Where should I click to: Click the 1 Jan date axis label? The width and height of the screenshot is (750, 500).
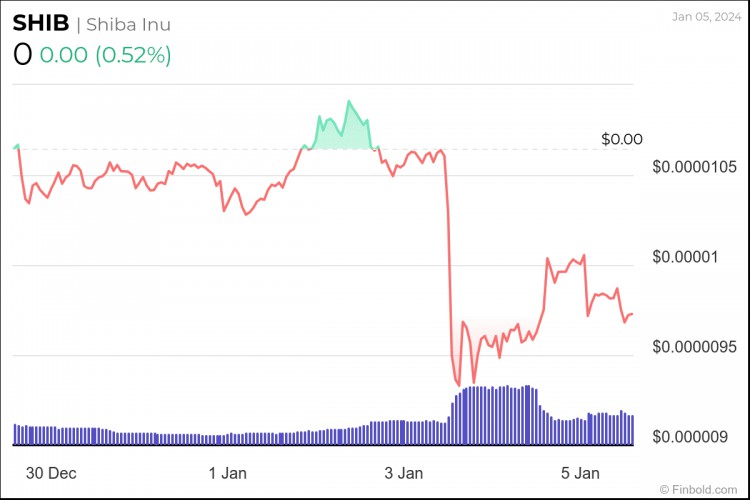coord(228,473)
